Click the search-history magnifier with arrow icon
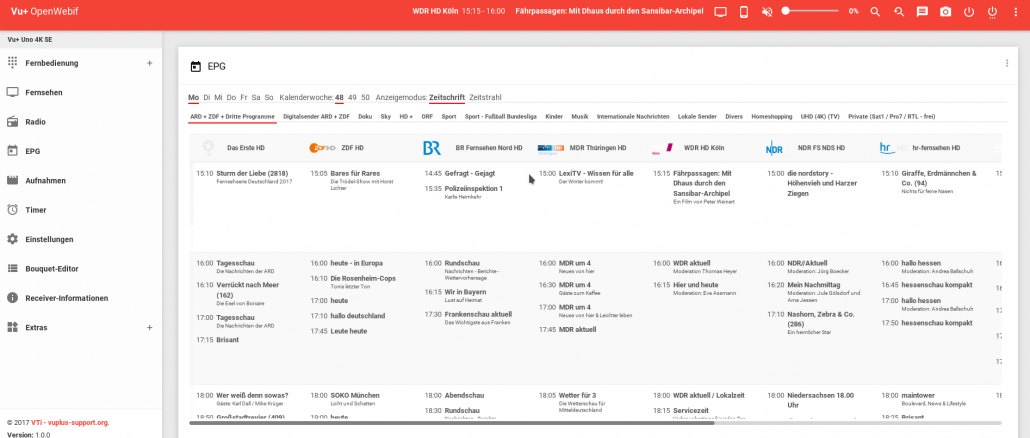The height and width of the screenshot is (438, 1030). 899,11
